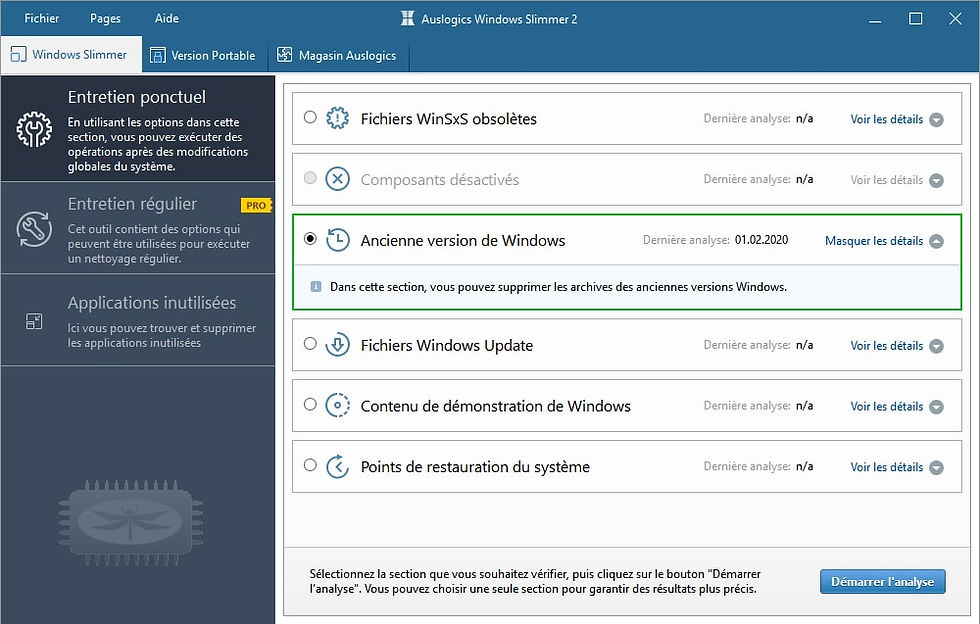Collapse details arrow for Ancienne version de Windows
This screenshot has width=980, height=624.
click(936, 241)
